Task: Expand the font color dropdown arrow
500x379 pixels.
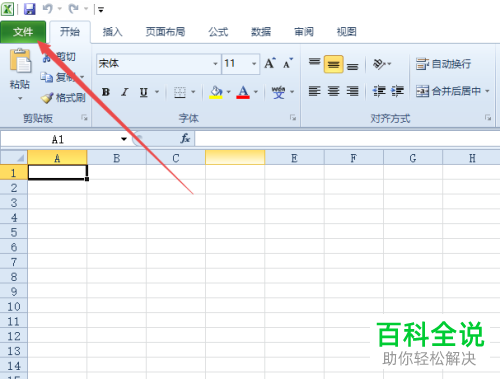Action: [x=256, y=92]
